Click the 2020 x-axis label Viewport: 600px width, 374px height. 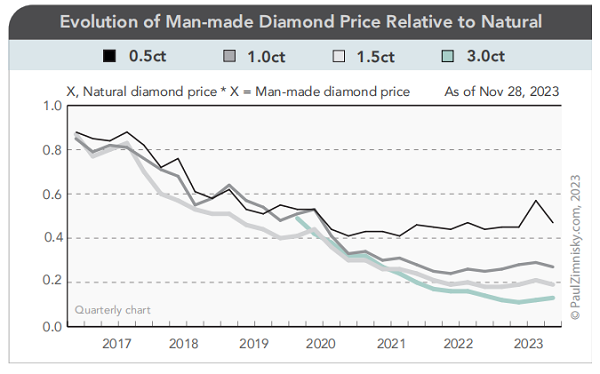pyautogui.click(x=321, y=344)
